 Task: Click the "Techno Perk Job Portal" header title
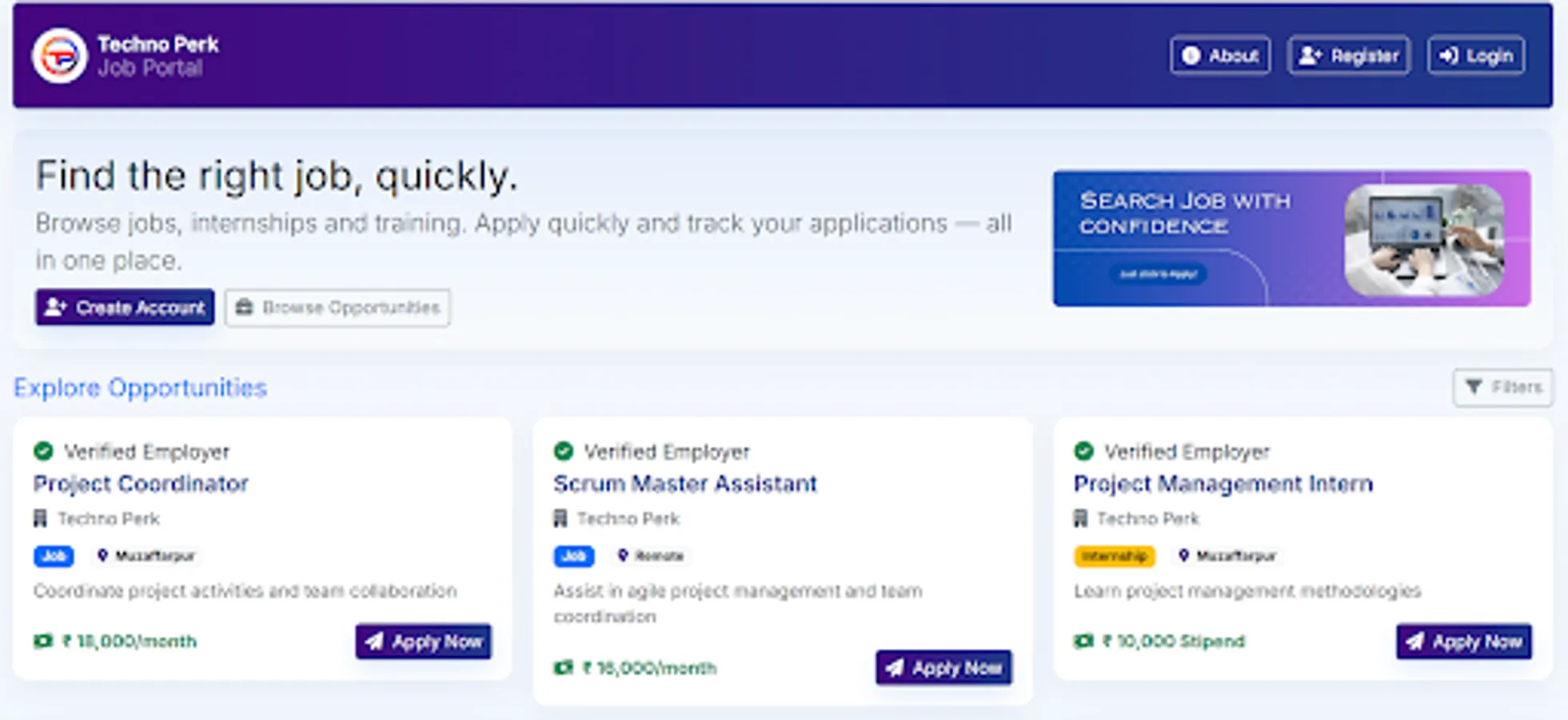coord(158,56)
